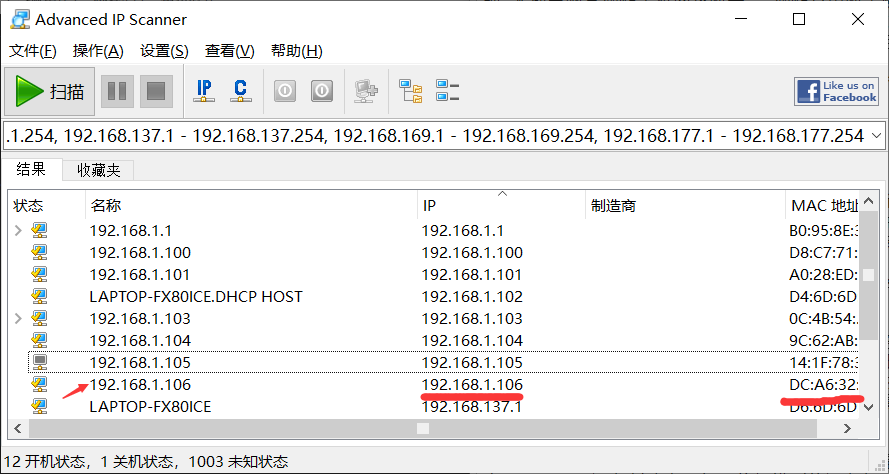The image size is (889, 474).
Task: Click the vertical scrollbar down arrow
Action: (x=869, y=407)
